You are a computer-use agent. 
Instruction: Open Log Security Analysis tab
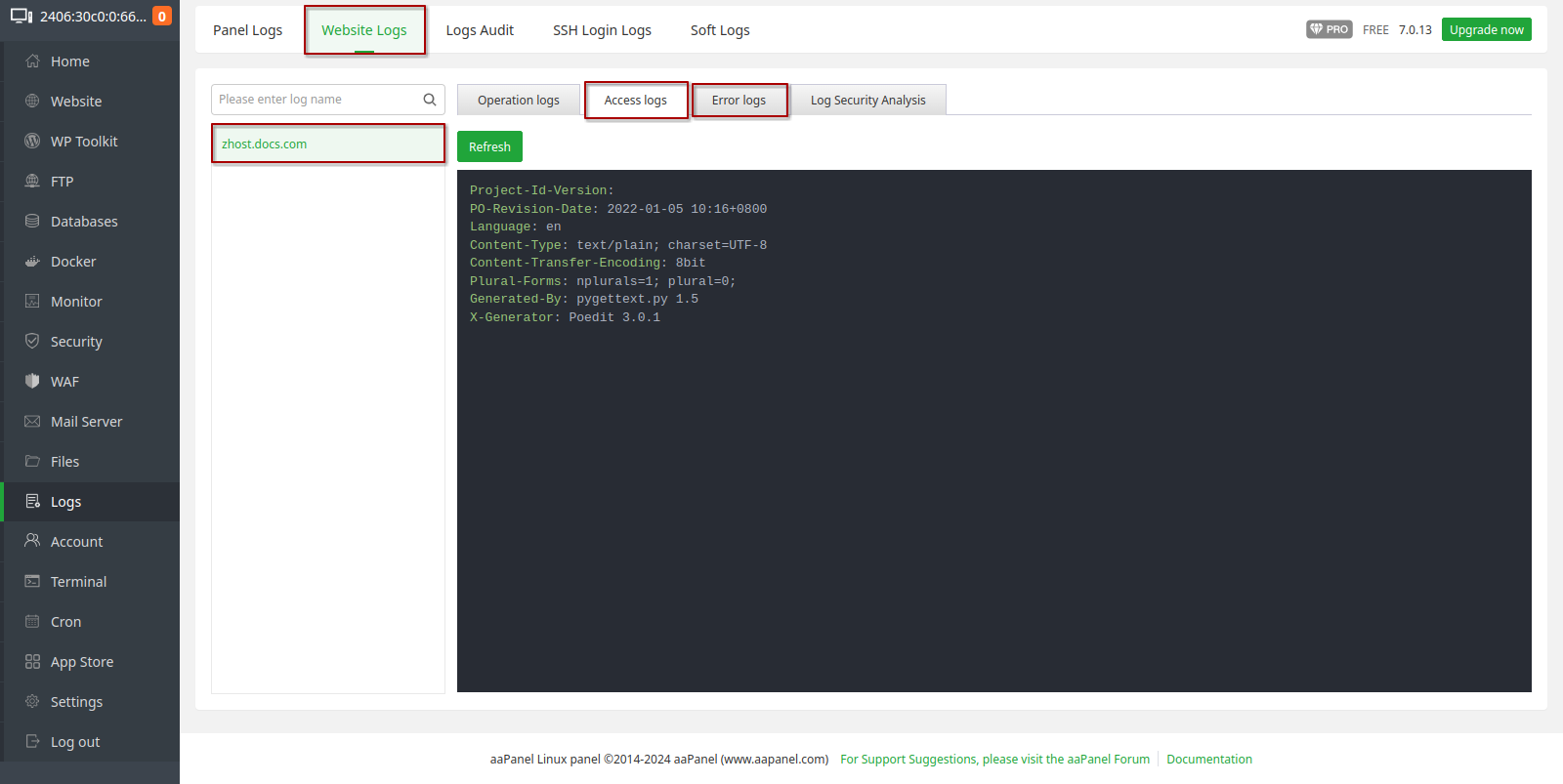(867, 100)
